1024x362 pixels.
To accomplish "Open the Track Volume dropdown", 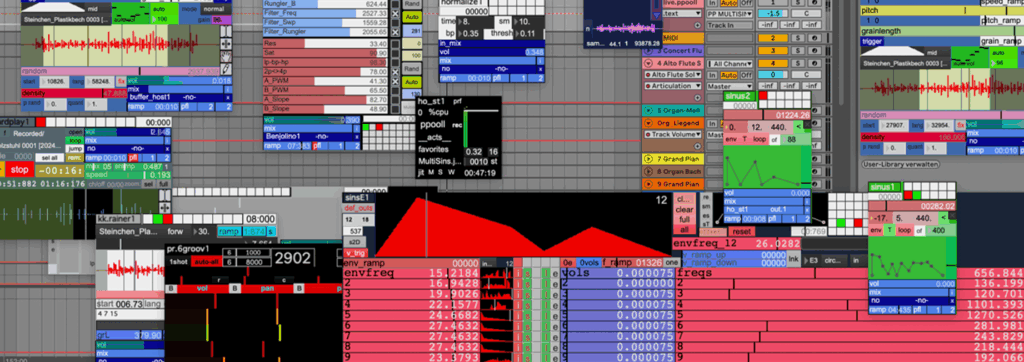I will [673, 134].
